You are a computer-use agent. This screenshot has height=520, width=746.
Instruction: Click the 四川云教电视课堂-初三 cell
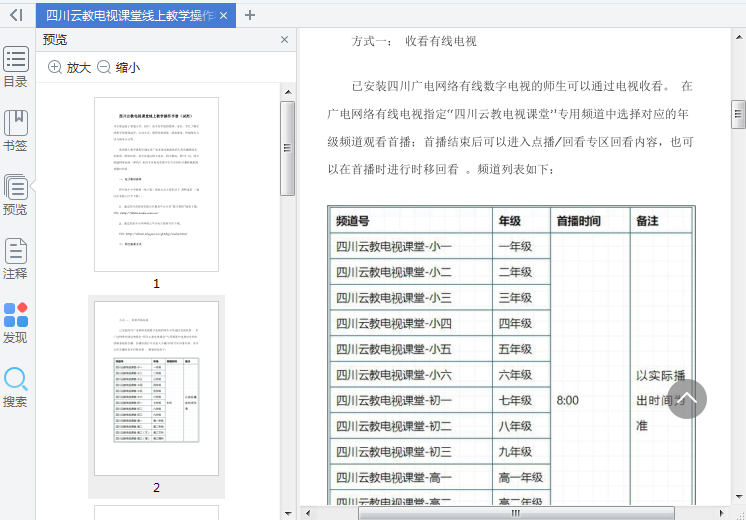[411, 452]
